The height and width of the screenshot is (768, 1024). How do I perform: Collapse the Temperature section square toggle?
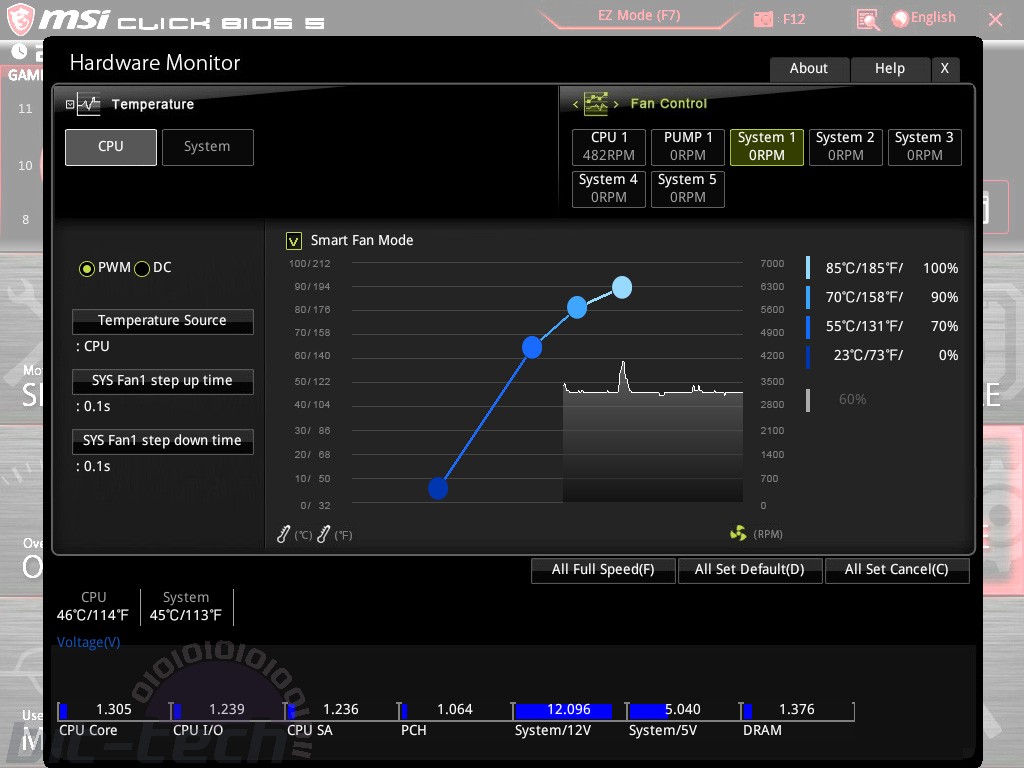click(x=70, y=104)
